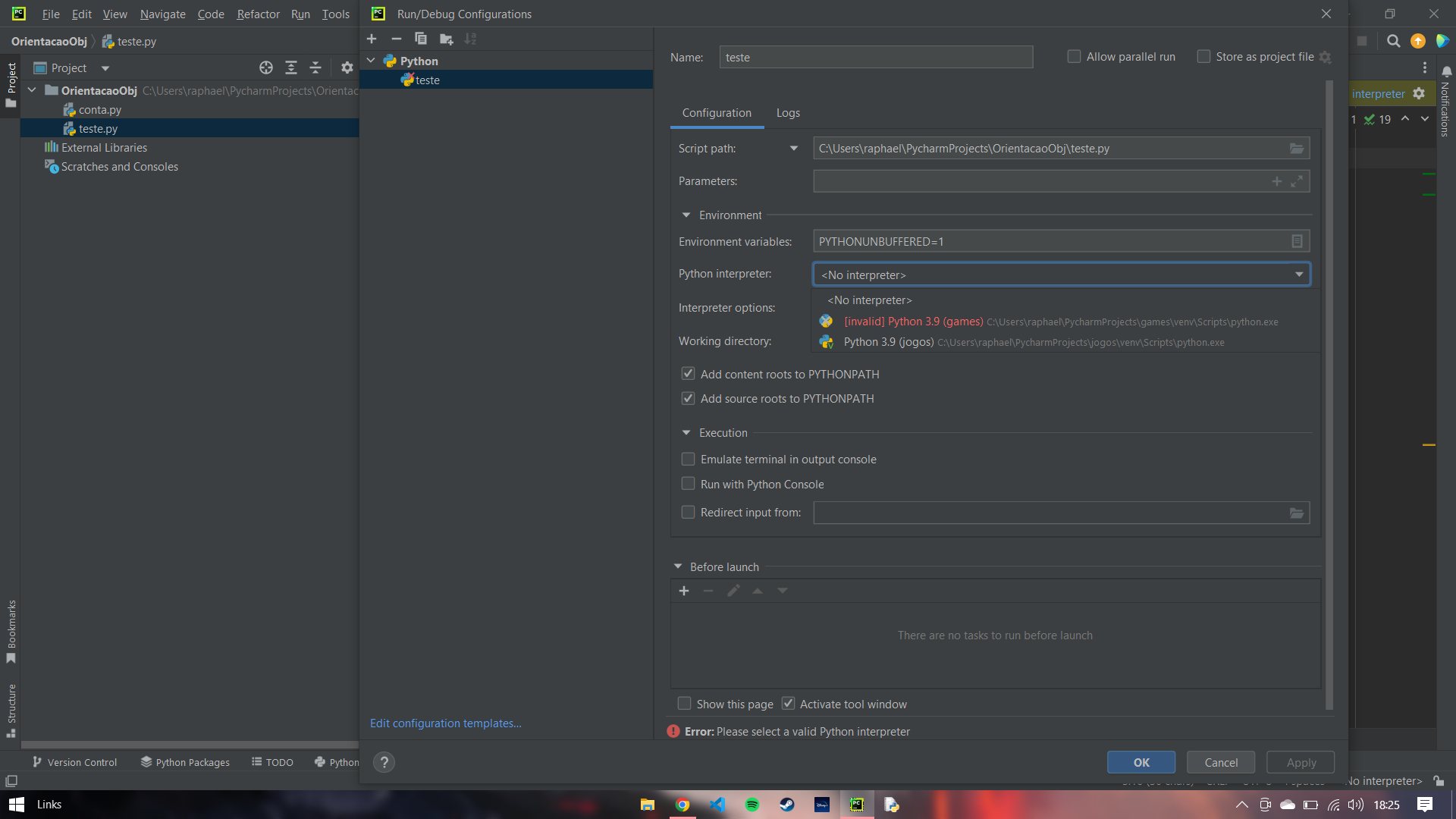The image size is (1456, 819).
Task: Collapse the Execution section
Action: 686,433
